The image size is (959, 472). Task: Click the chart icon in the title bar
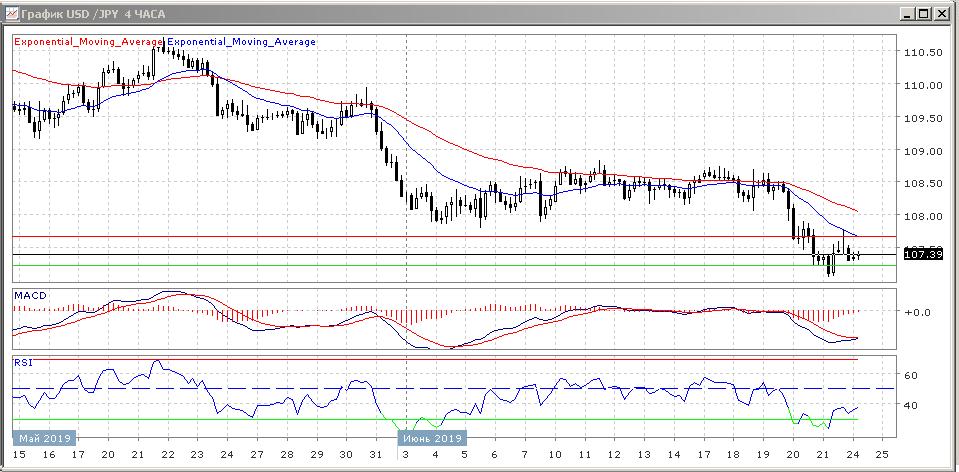[x=11, y=14]
